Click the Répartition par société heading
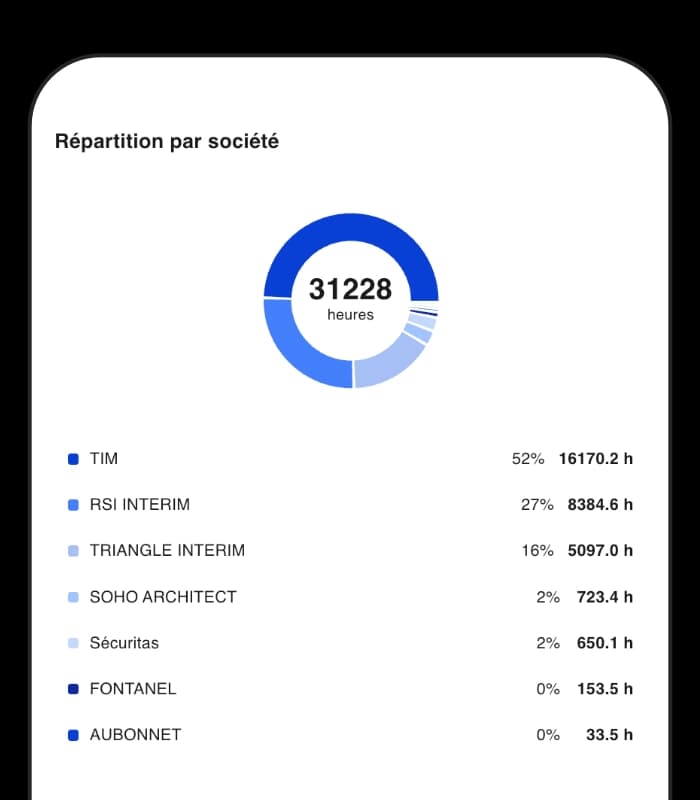Image resolution: width=700 pixels, height=800 pixels. (169, 141)
